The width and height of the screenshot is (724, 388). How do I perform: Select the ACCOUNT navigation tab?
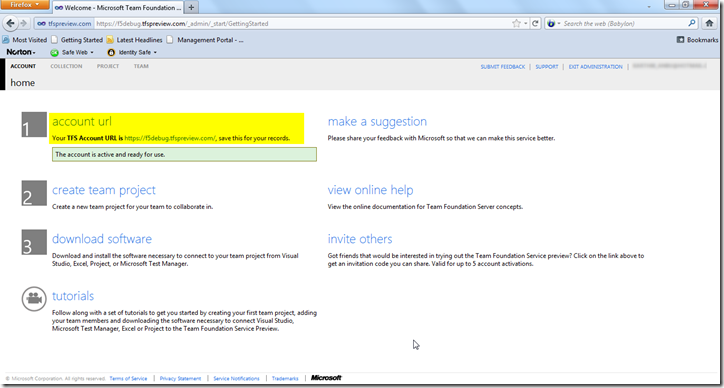coord(23,66)
